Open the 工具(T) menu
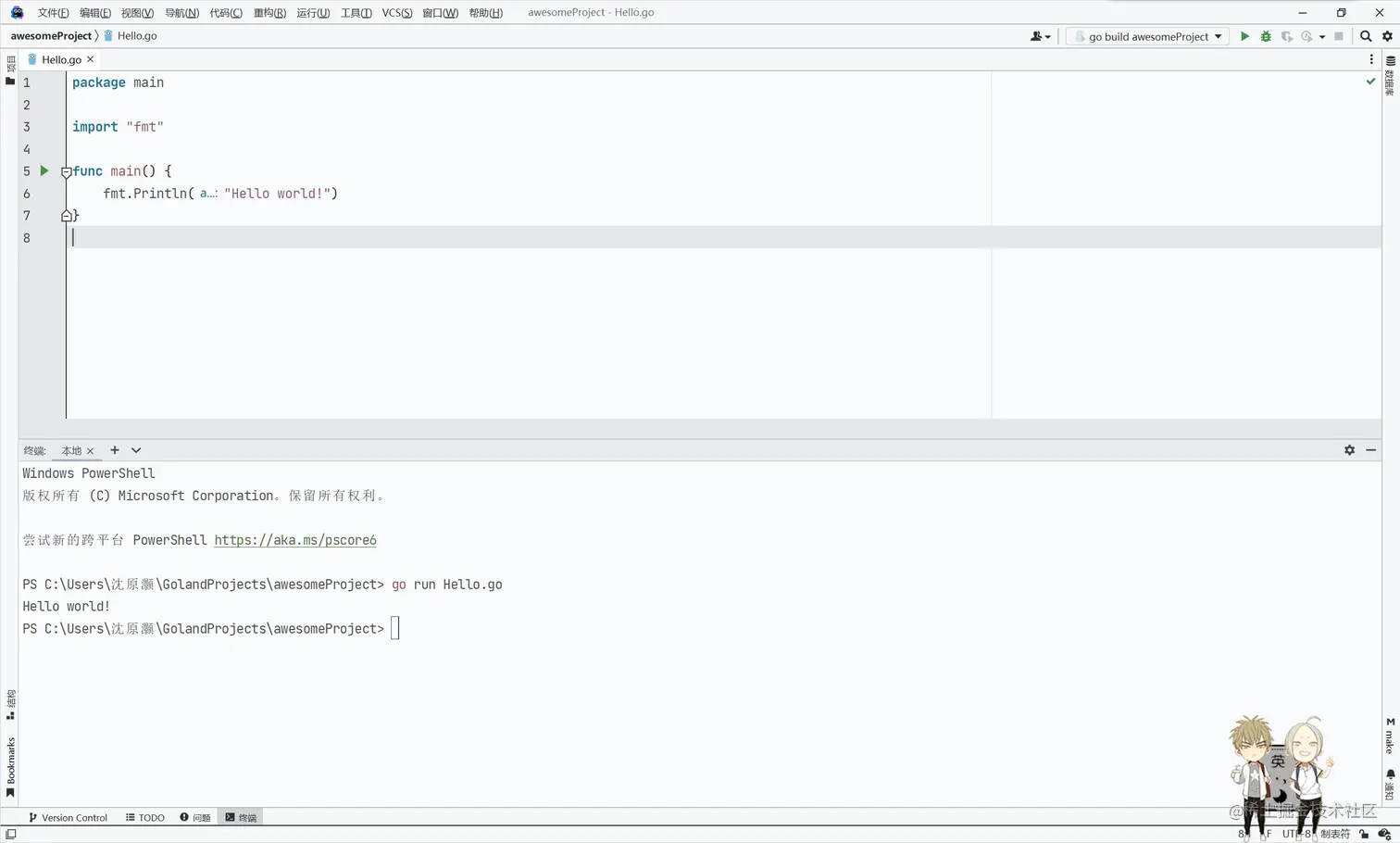The width and height of the screenshot is (1400, 843). point(356,13)
